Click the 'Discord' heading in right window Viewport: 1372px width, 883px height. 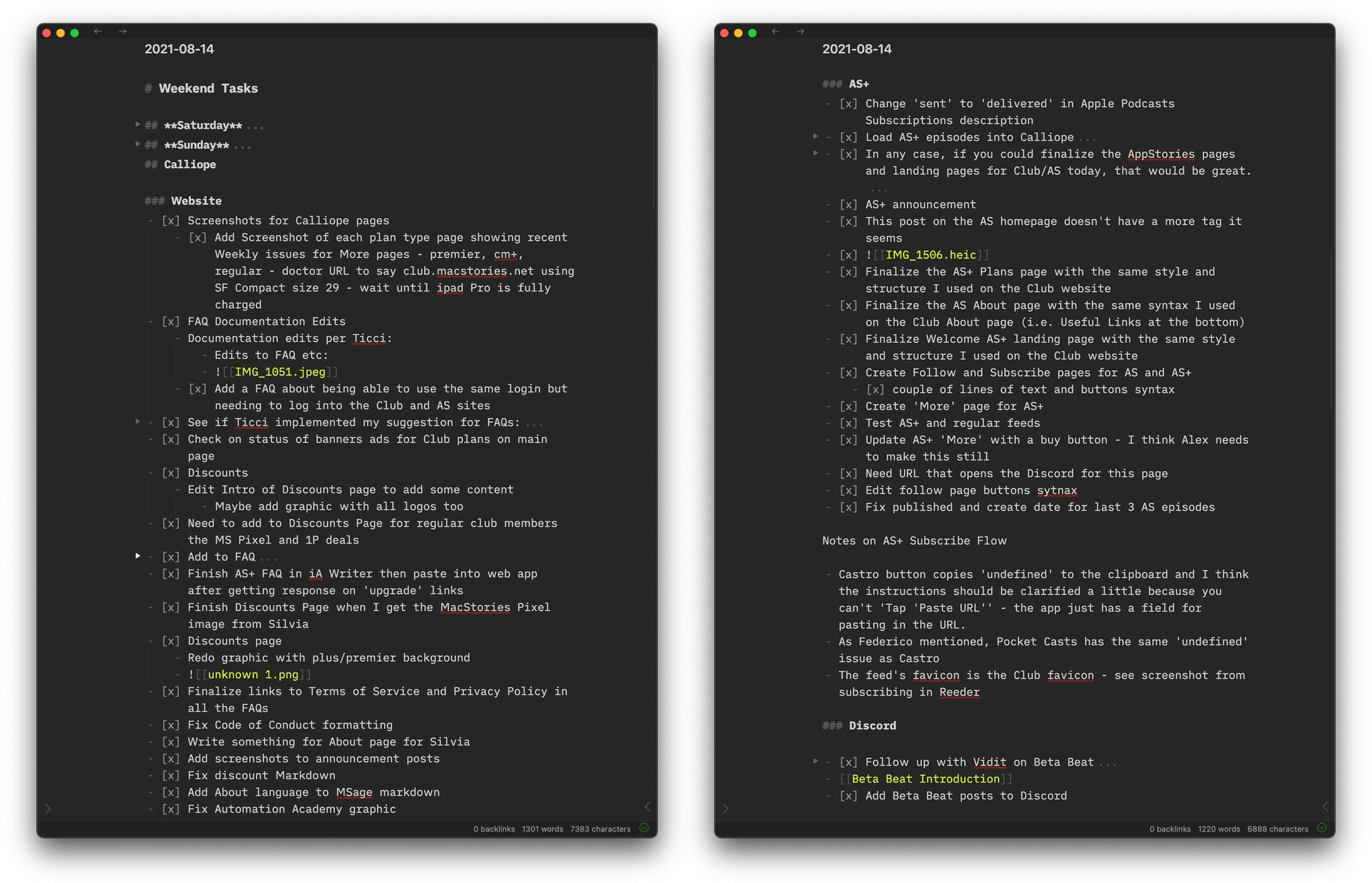click(x=872, y=726)
